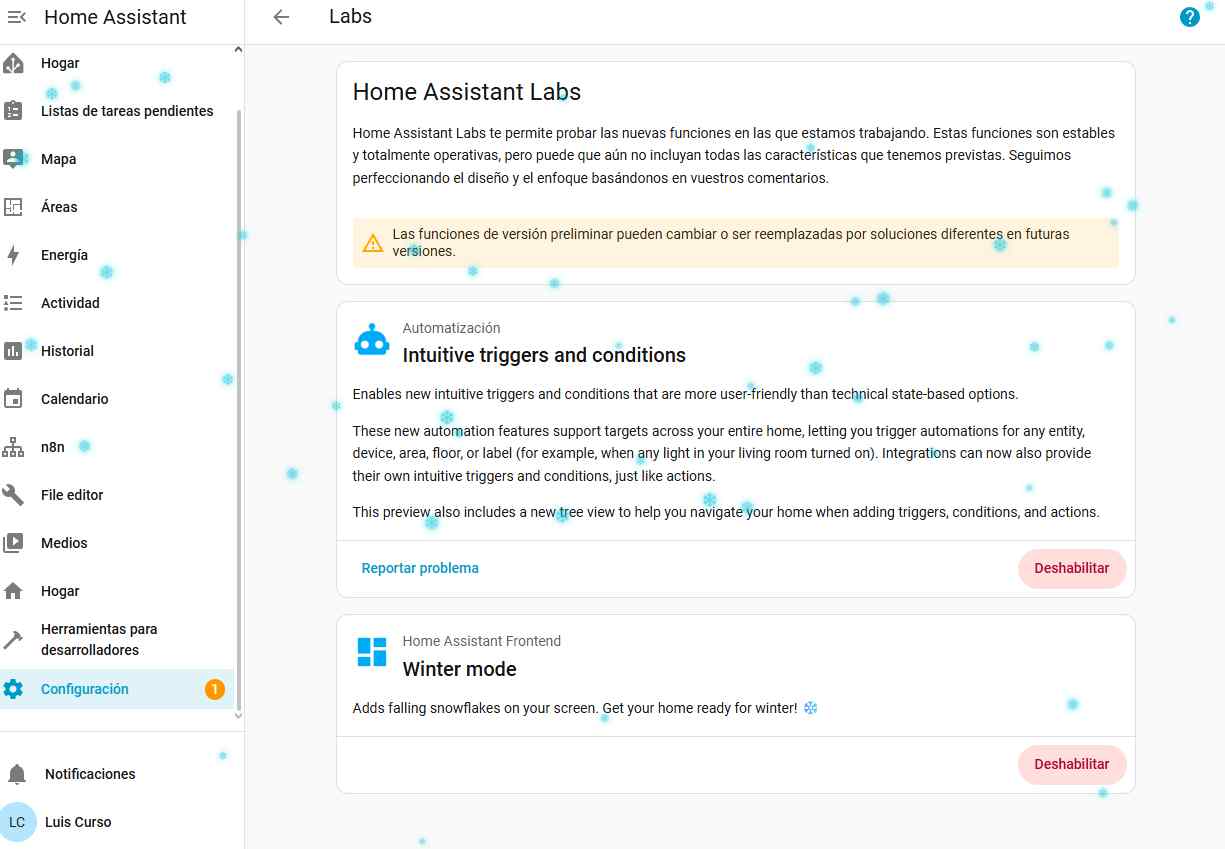Click the Calendario calendar icon
Image resolution: width=1225 pixels, height=849 pixels.
pos(13,399)
